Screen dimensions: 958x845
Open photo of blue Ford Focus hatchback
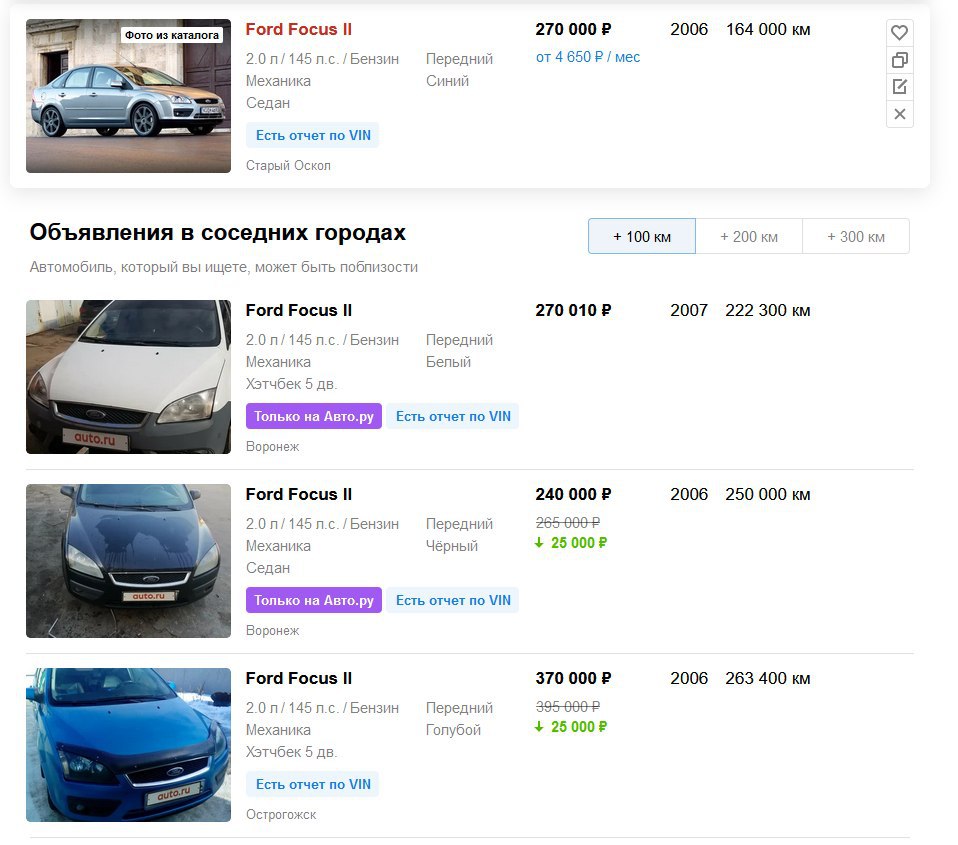pos(128,745)
